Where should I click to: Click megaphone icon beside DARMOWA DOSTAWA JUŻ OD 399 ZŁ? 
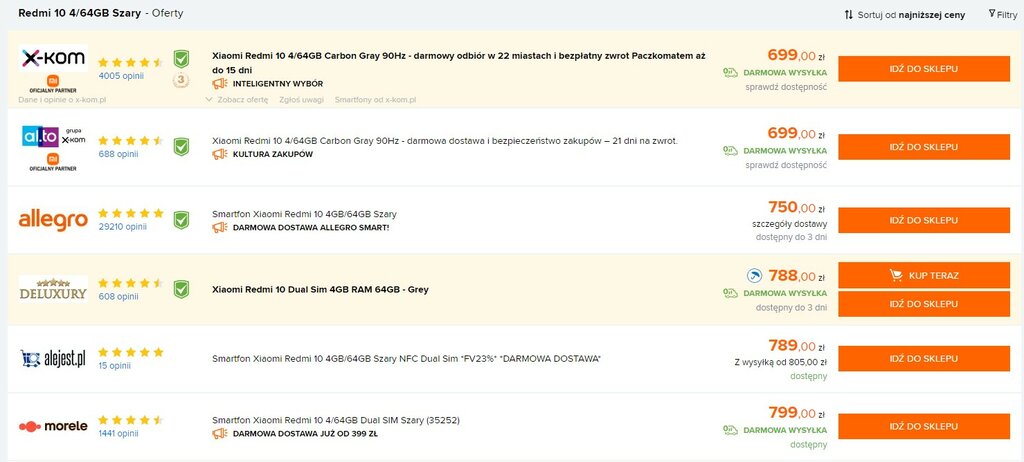tap(220, 433)
